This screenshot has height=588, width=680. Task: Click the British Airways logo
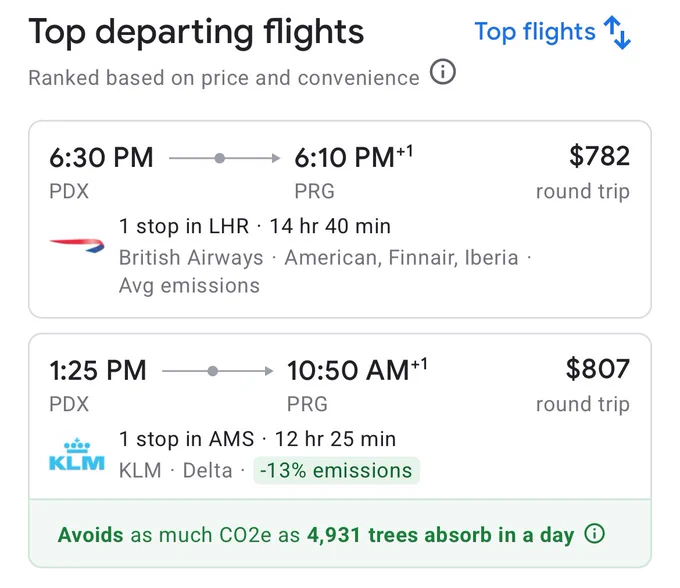[x=77, y=245]
